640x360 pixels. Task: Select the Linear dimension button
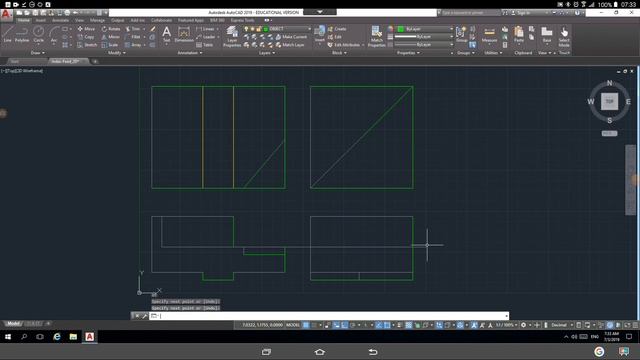pos(207,29)
